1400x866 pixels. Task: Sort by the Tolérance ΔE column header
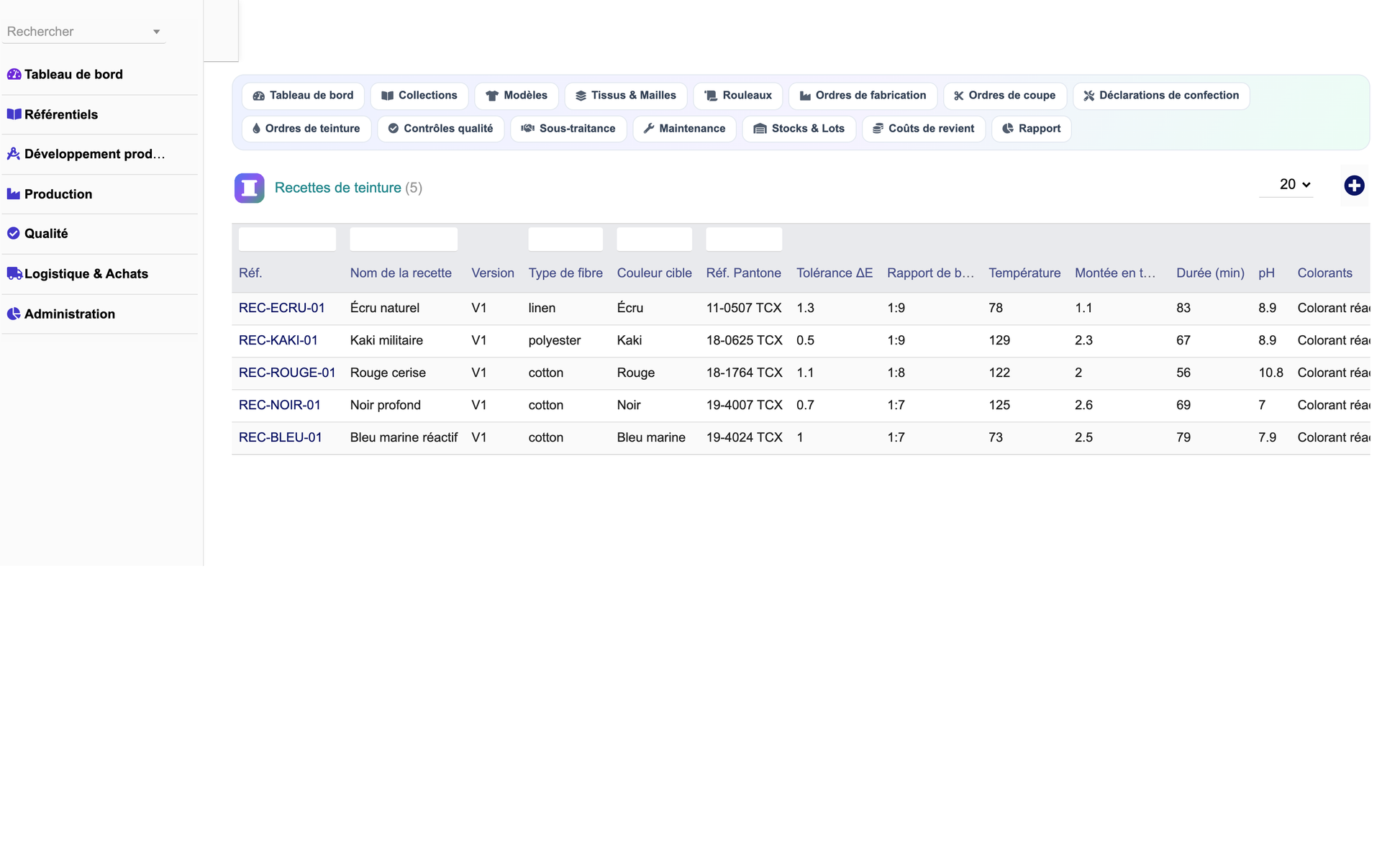click(x=835, y=273)
